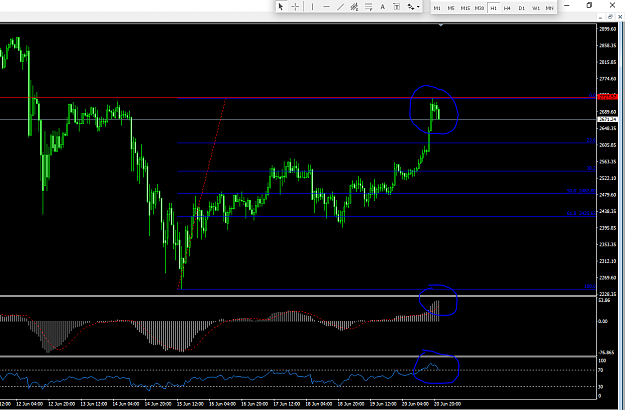Click the 2479.60 price scale value
The image size is (625, 410).
(608, 194)
